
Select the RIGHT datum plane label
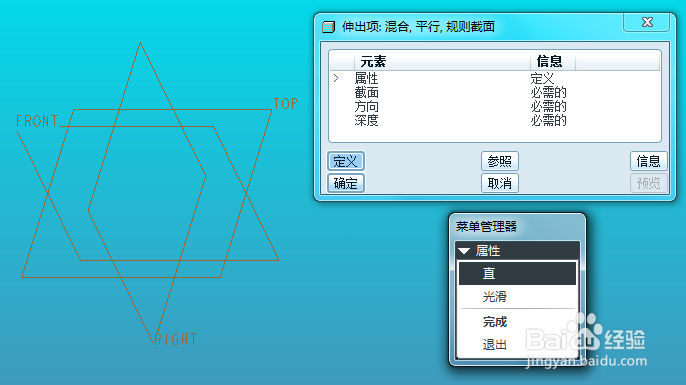(175, 339)
